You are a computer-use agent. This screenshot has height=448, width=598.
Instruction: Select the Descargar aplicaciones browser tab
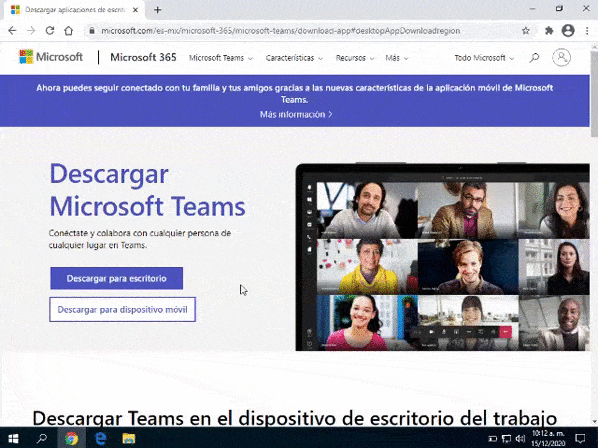coord(74,10)
